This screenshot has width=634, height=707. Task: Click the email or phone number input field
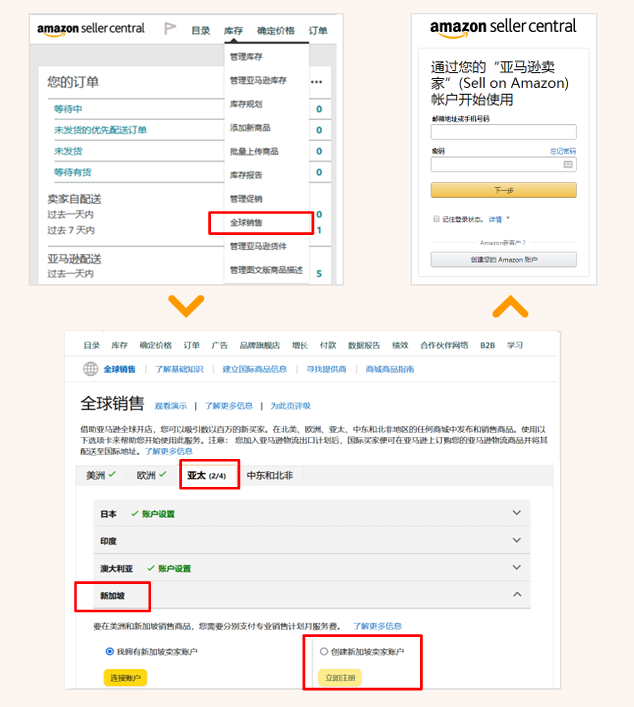503,132
